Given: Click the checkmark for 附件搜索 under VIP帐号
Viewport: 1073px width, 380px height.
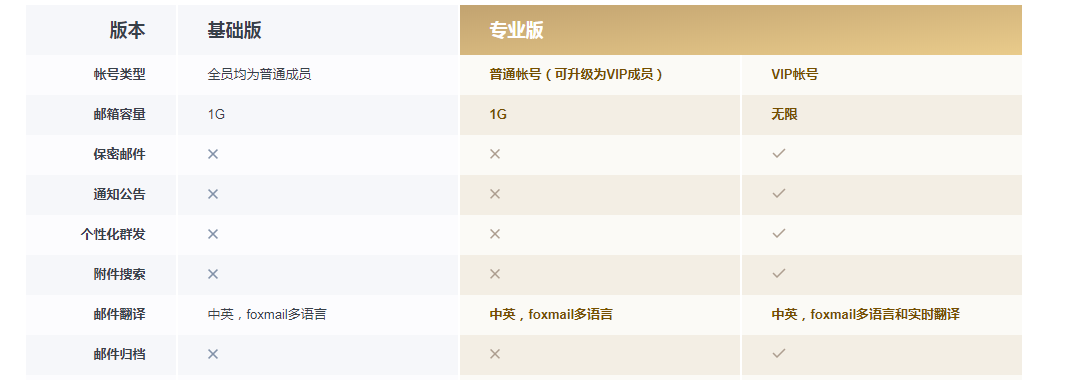Looking at the screenshot, I should coord(778,273).
